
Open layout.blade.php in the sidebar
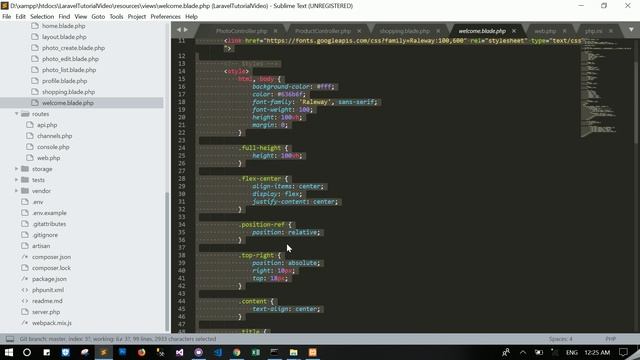point(64,37)
